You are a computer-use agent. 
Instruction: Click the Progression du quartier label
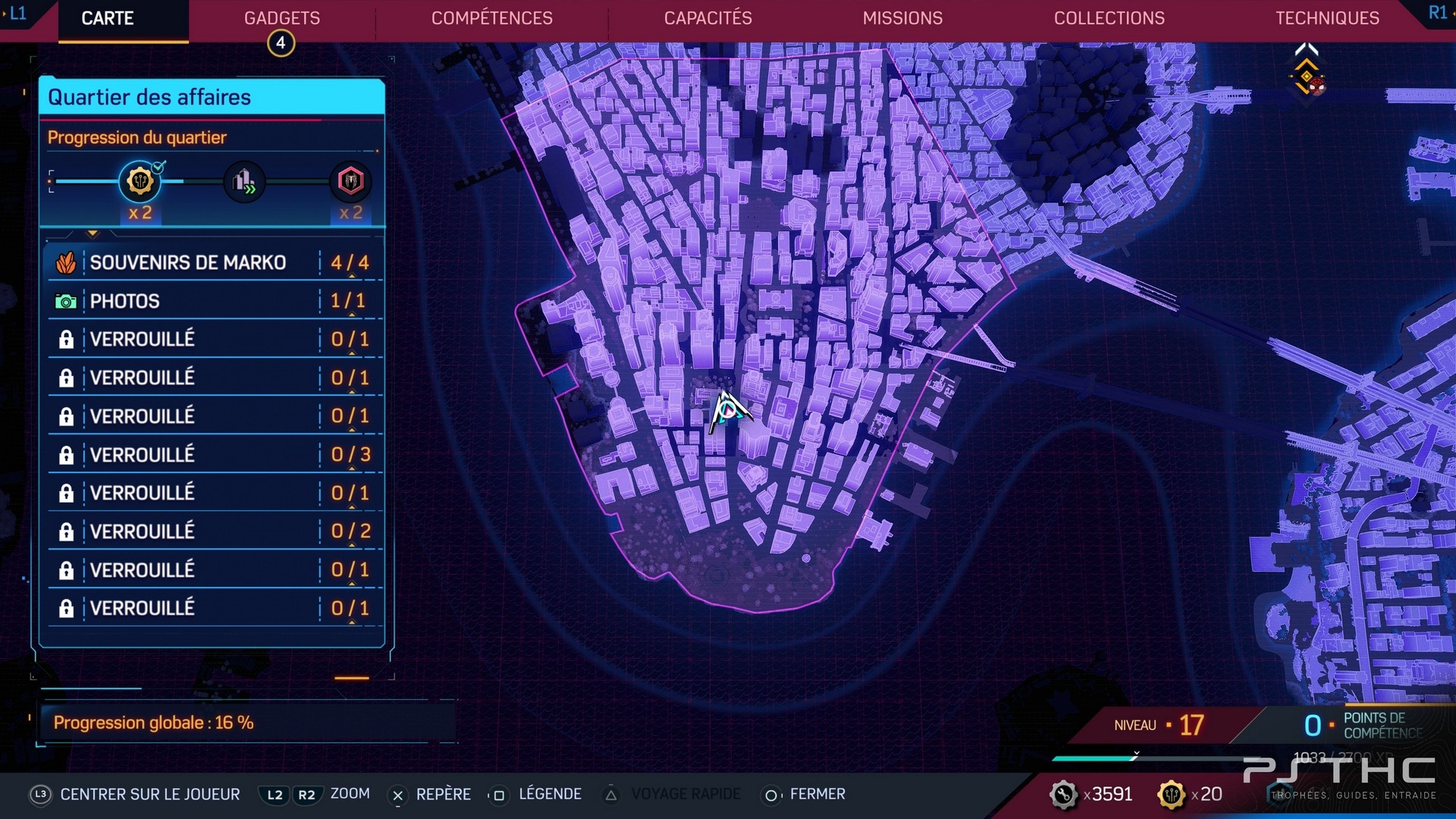(137, 137)
